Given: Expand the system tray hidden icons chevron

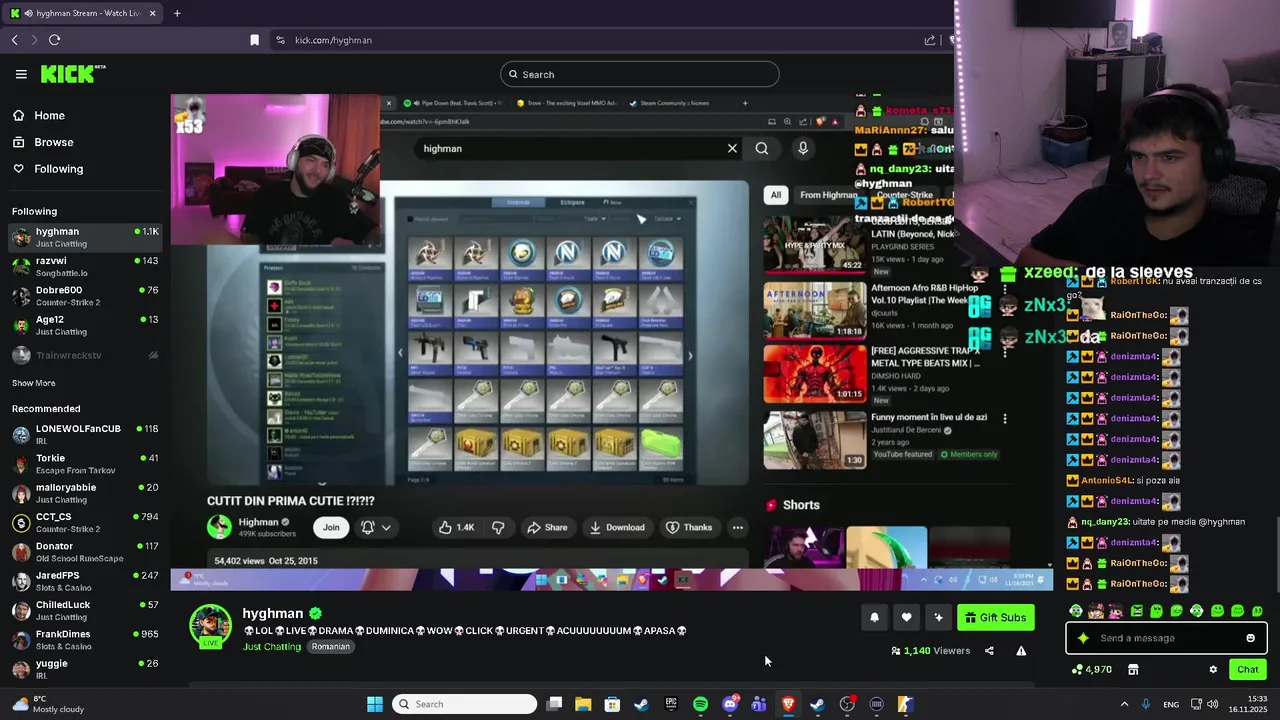Looking at the screenshot, I should (x=1124, y=704).
